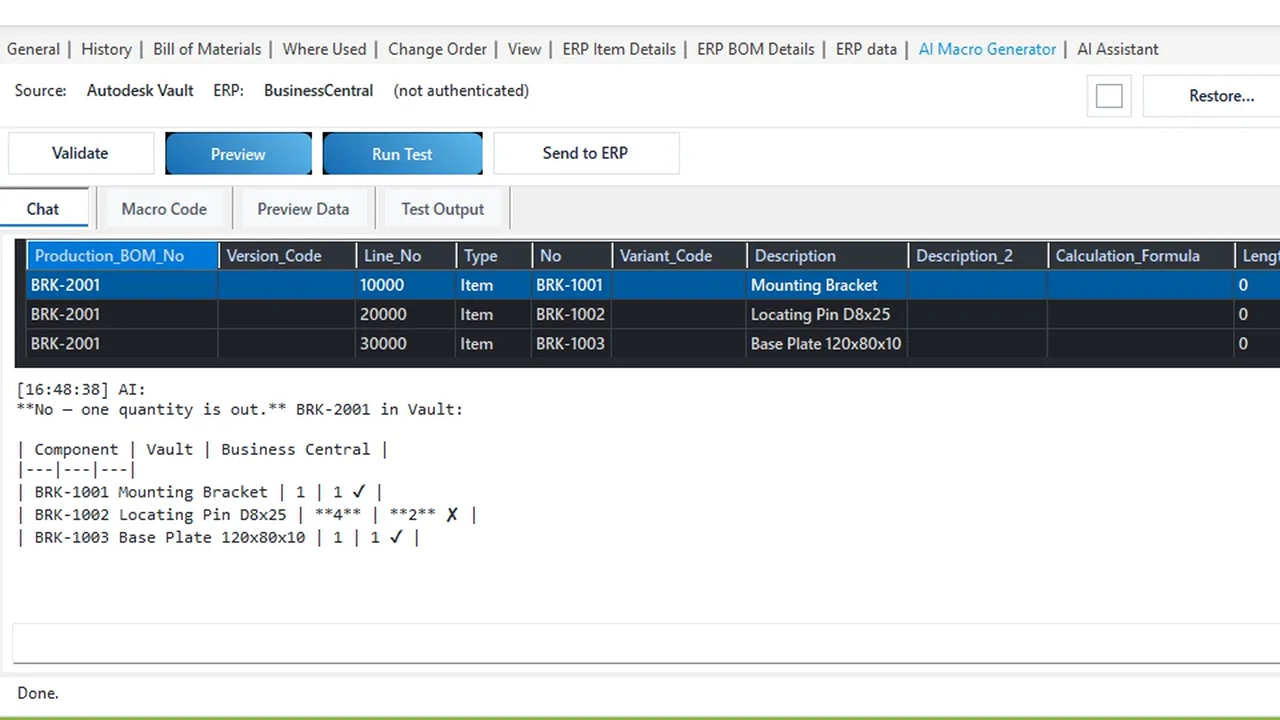Image resolution: width=1280 pixels, height=720 pixels.
Task: Show the Preview Data sub-tab
Action: [x=303, y=209]
